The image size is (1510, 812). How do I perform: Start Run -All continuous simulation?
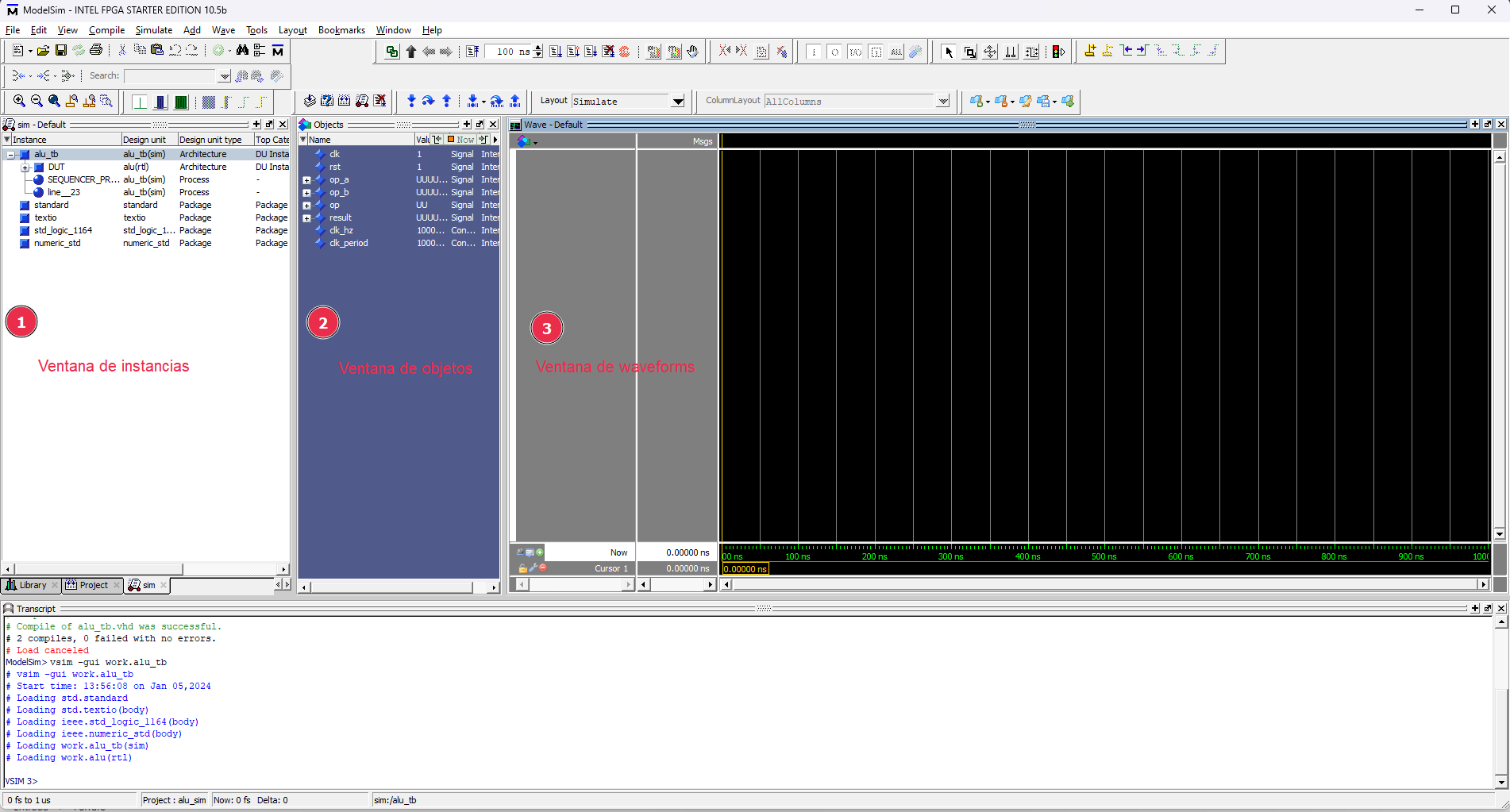(591, 51)
